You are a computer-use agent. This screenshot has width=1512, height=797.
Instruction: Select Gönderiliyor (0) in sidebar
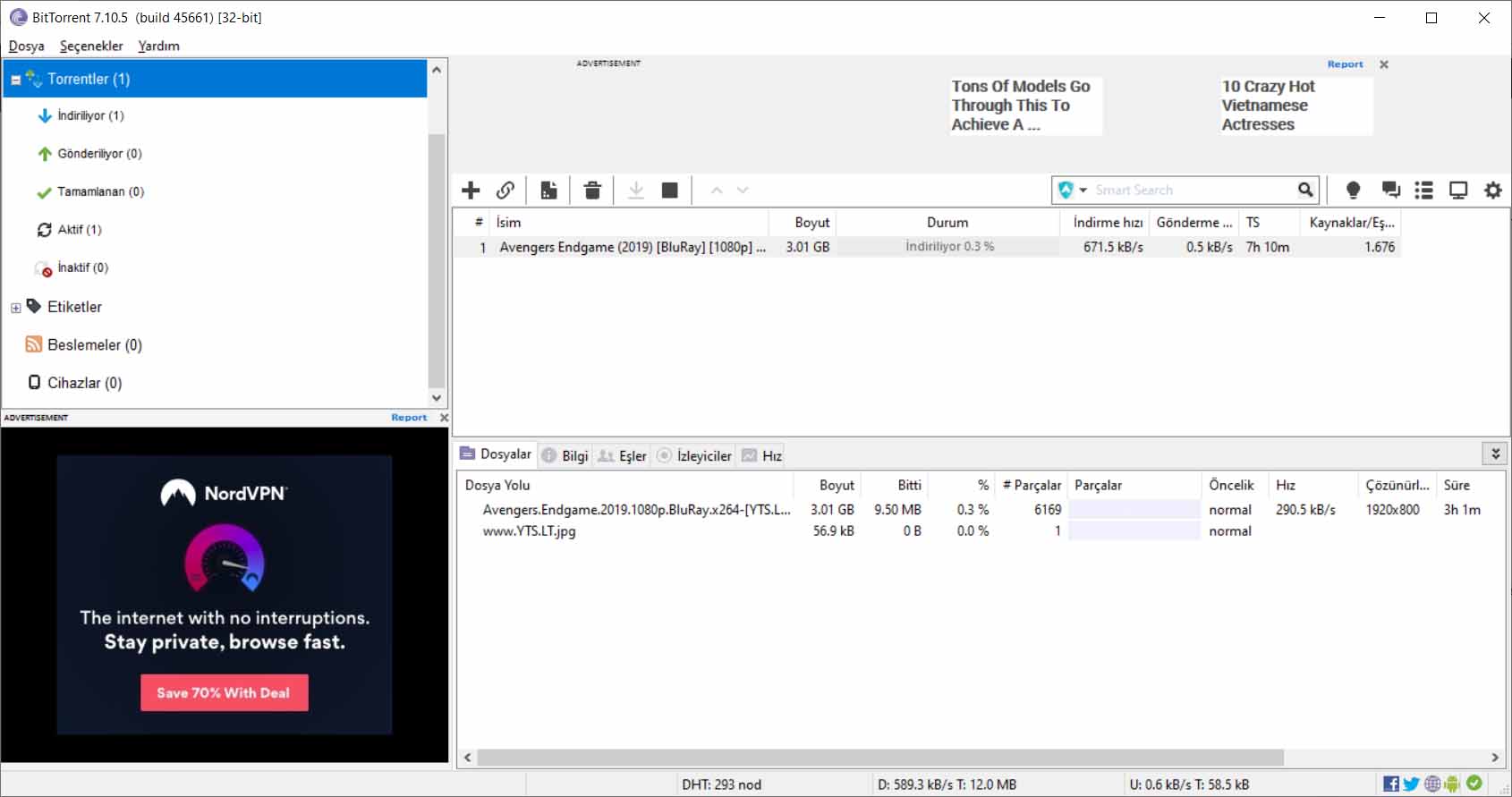click(x=99, y=154)
